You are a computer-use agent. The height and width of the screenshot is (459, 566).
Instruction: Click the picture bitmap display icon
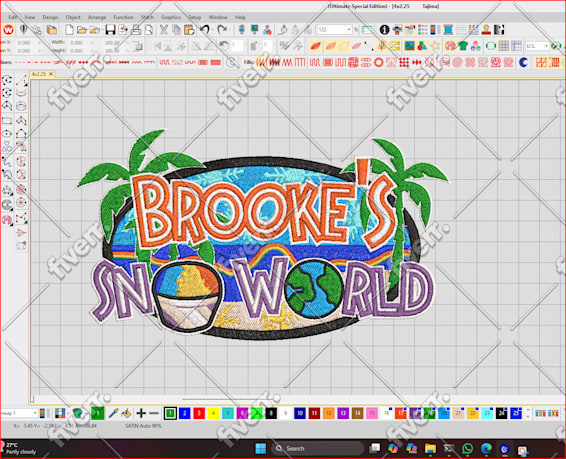[409, 46]
